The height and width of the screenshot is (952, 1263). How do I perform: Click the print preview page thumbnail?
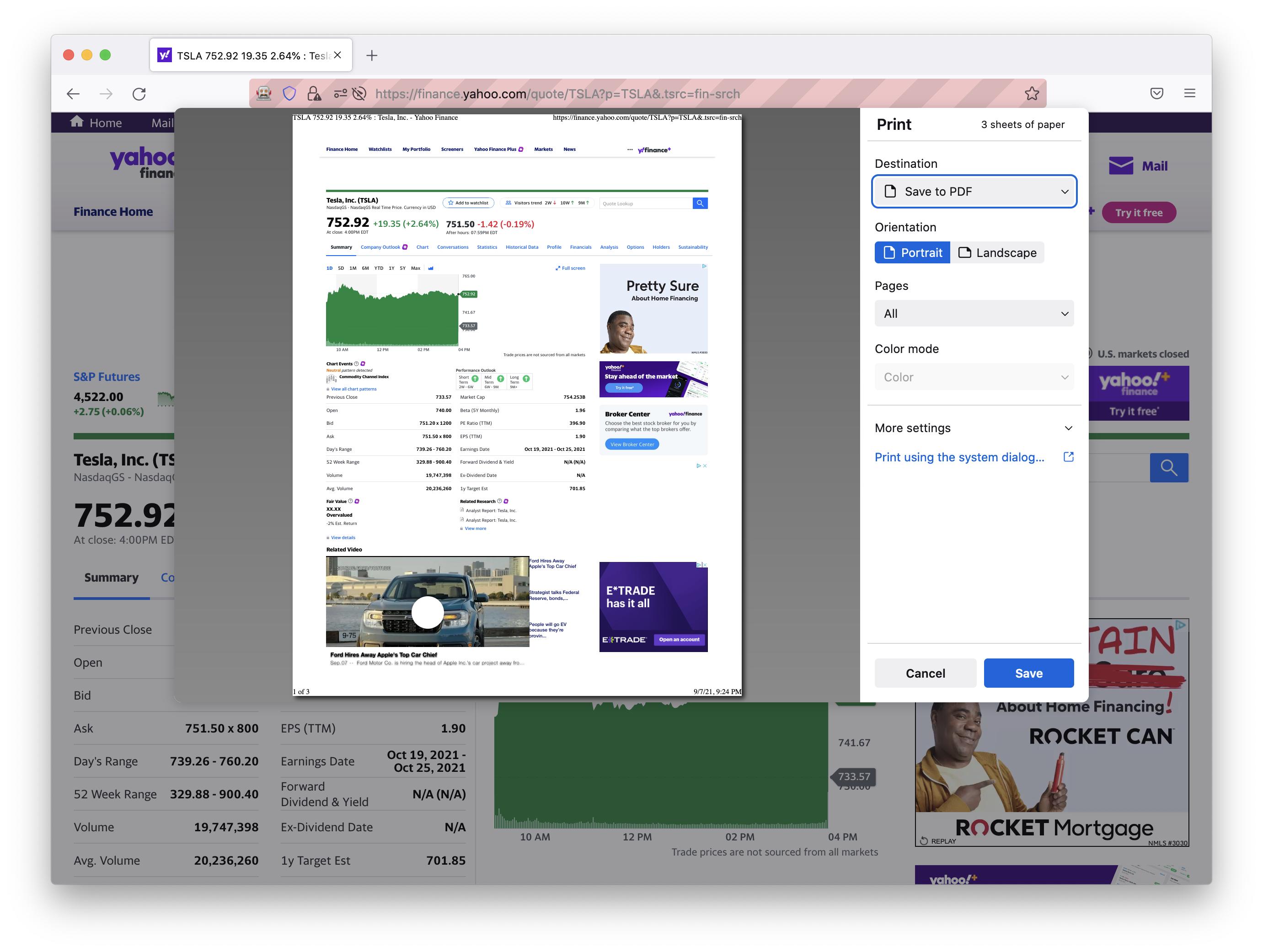coord(517,404)
